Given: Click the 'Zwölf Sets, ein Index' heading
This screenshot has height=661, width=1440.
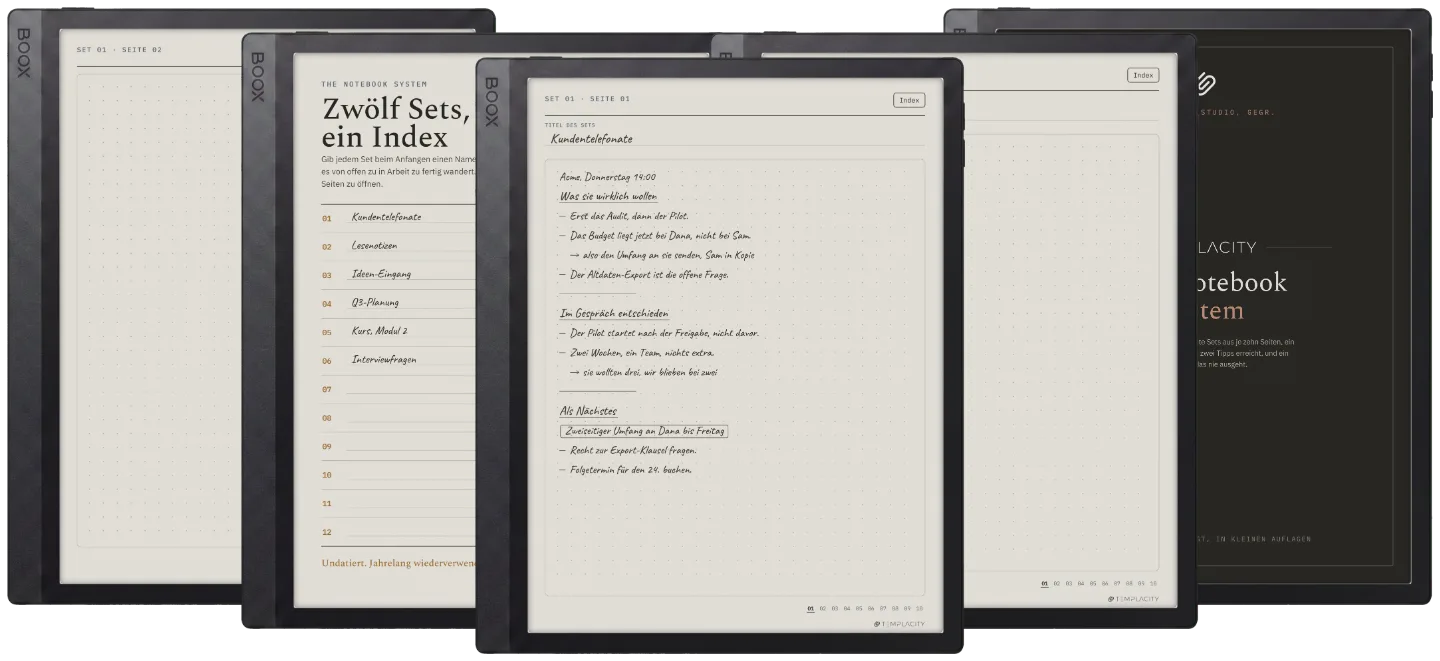Looking at the screenshot, I should pyautogui.click(x=395, y=122).
